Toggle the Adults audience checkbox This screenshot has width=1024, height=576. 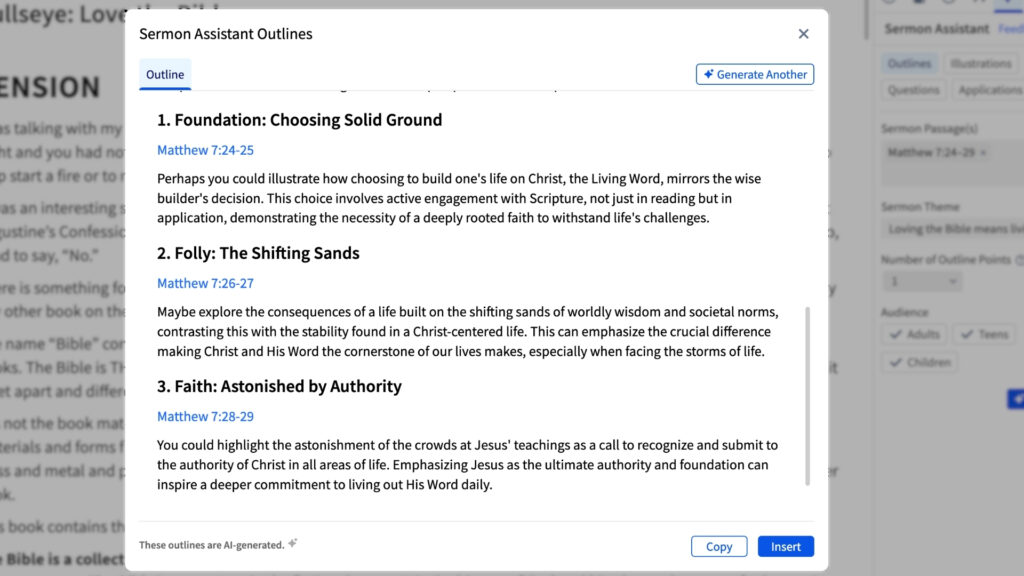point(915,335)
